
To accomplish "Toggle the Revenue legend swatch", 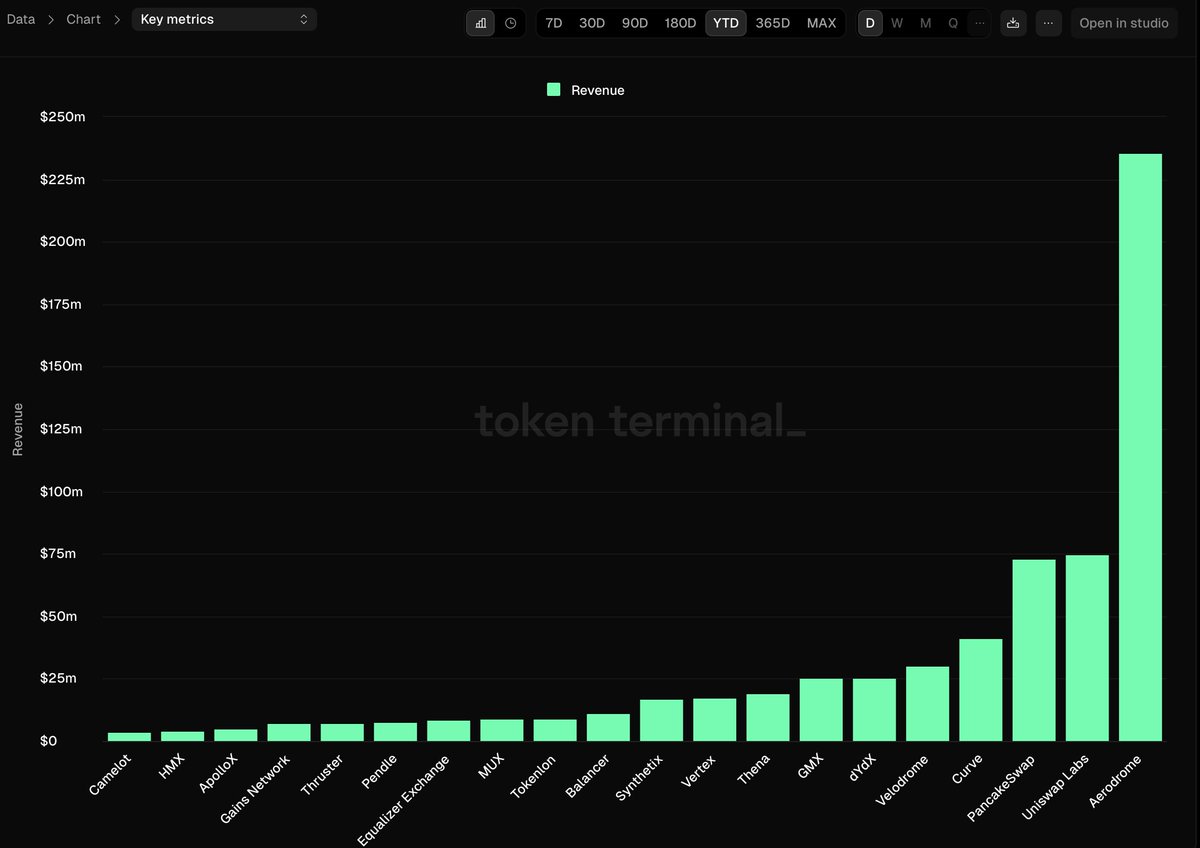I will (x=554, y=90).
